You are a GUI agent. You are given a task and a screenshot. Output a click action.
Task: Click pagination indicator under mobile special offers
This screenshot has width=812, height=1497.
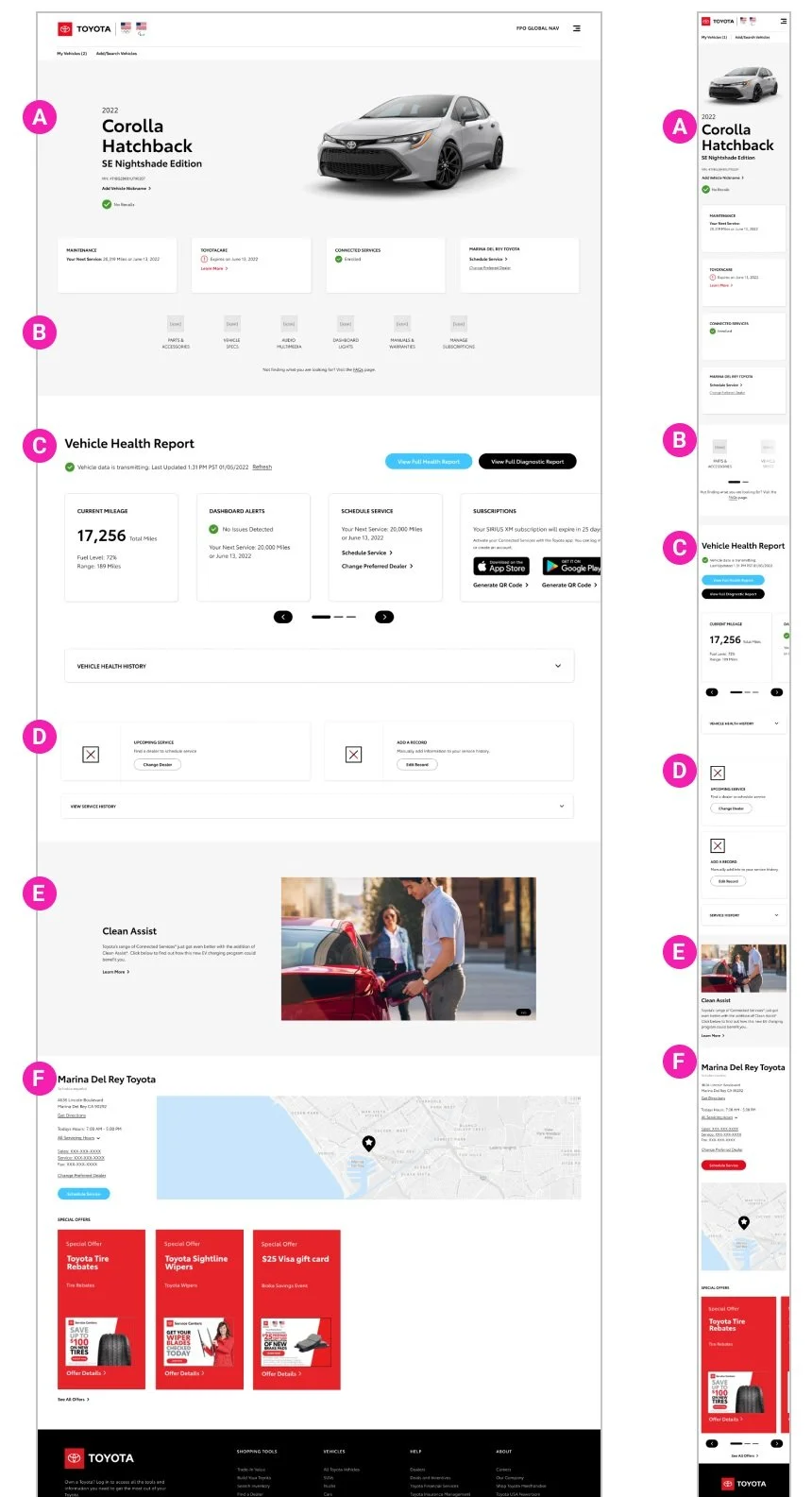(744, 1443)
